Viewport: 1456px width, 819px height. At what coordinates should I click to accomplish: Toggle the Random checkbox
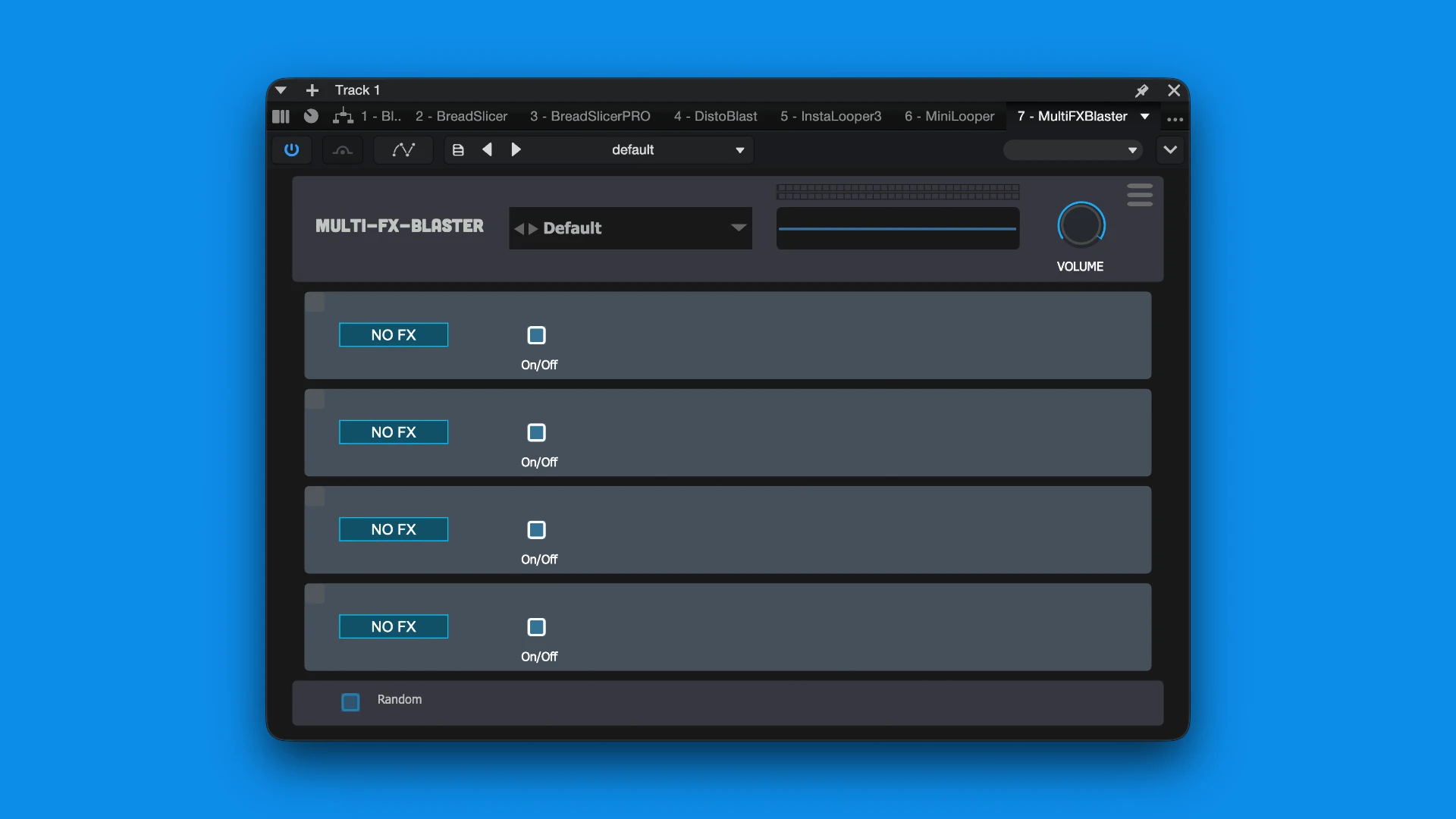(350, 702)
